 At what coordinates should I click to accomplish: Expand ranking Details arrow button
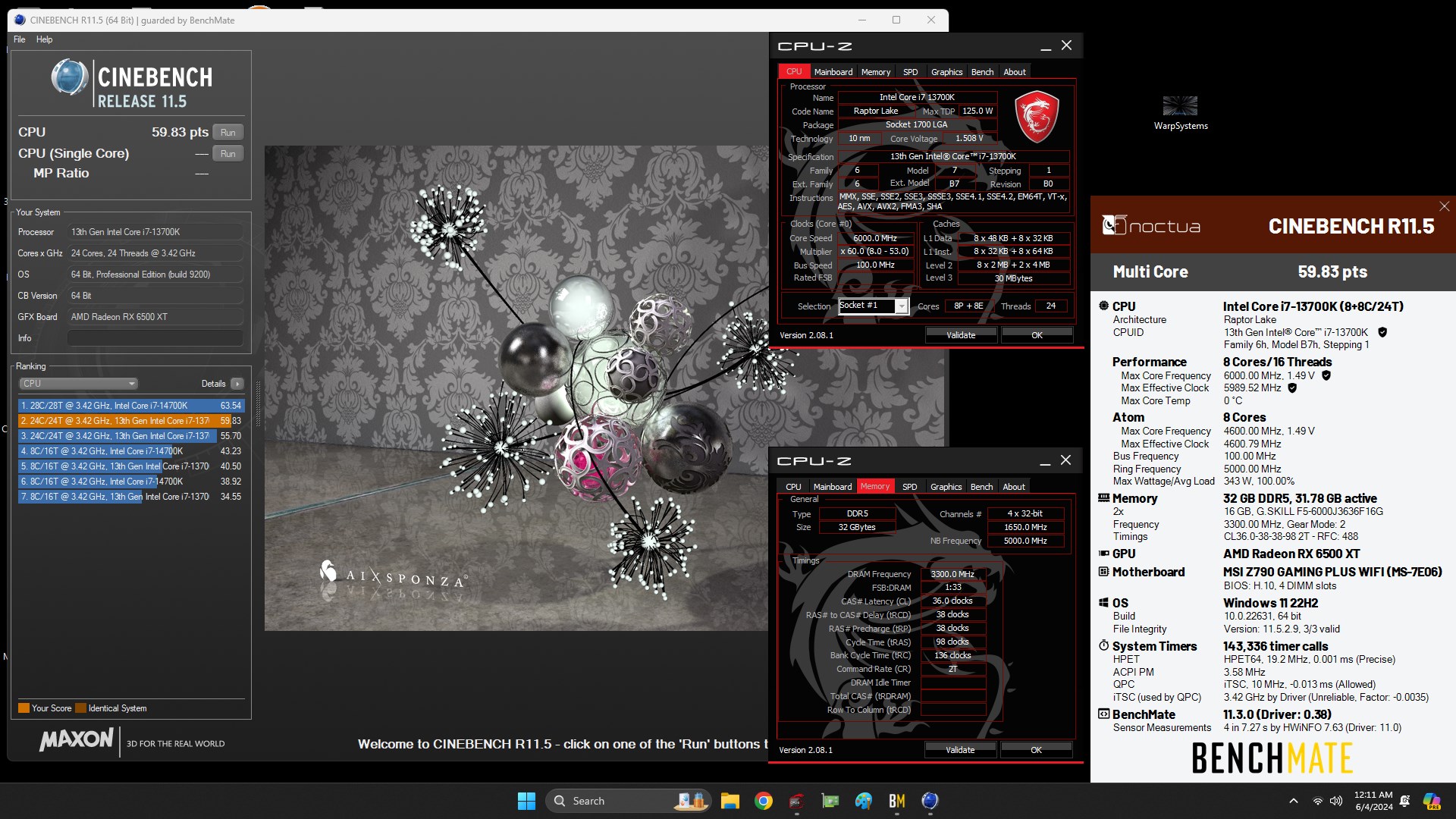[237, 384]
